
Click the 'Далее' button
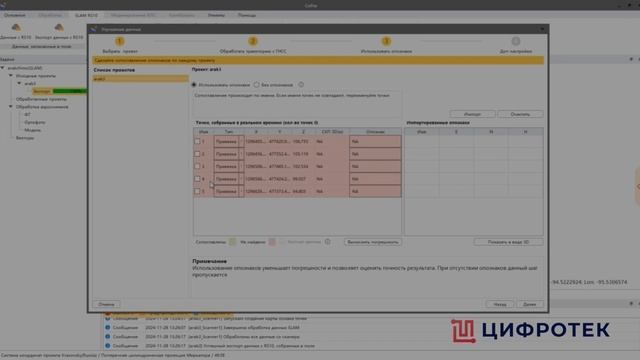pyautogui.click(x=529, y=304)
